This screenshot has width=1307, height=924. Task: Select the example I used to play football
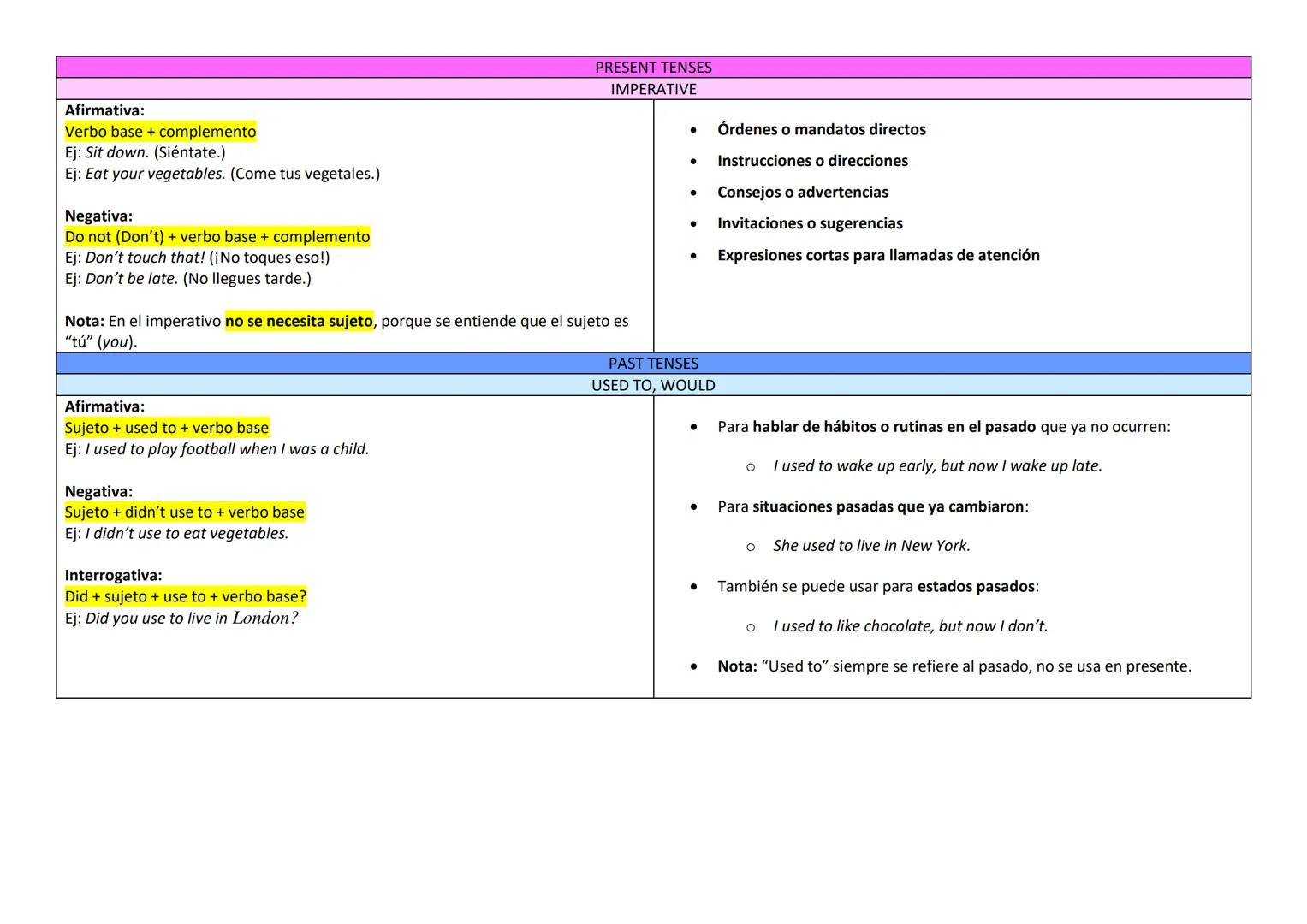227,448
